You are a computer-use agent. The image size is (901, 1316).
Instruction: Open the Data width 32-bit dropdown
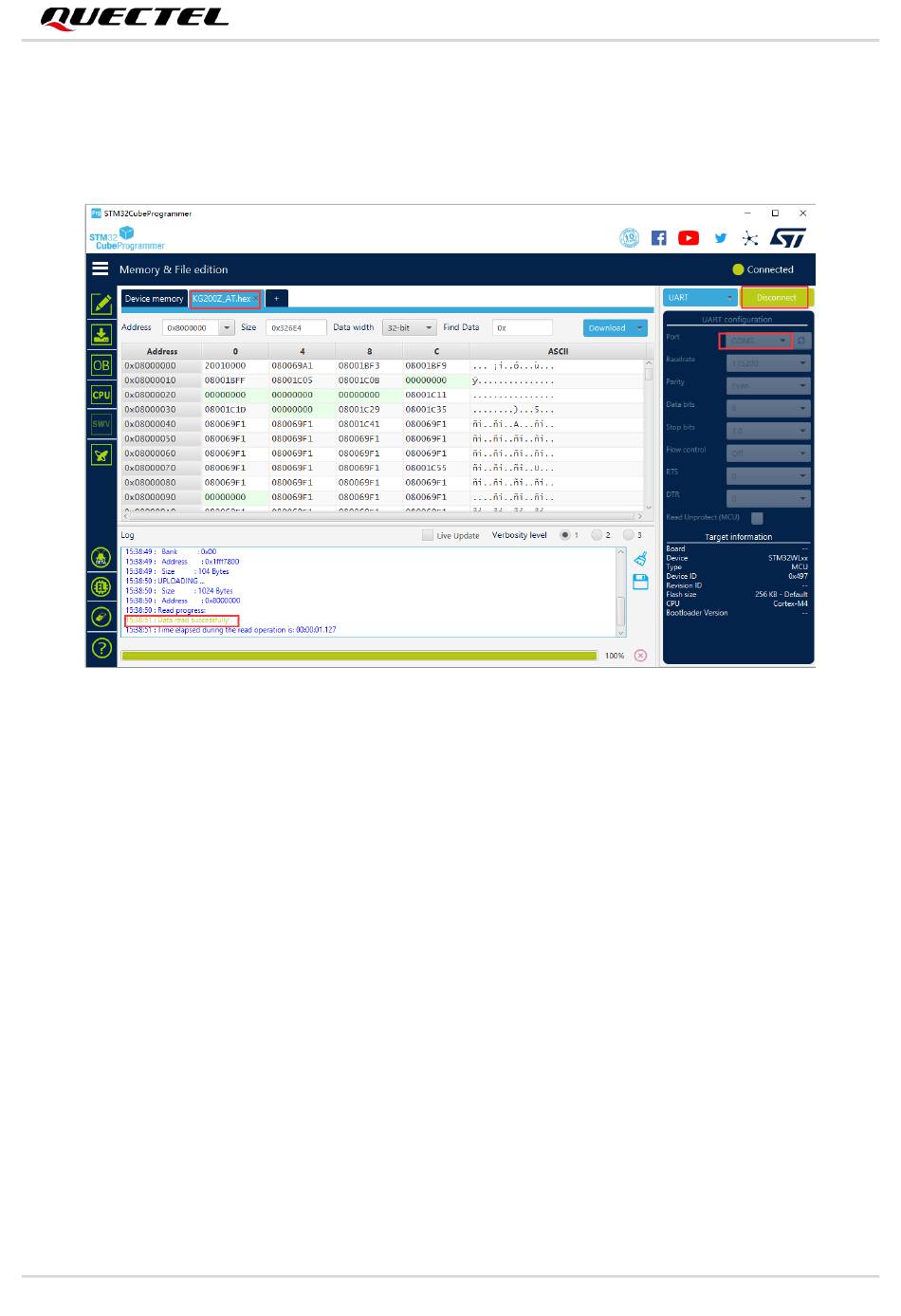click(409, 327)
